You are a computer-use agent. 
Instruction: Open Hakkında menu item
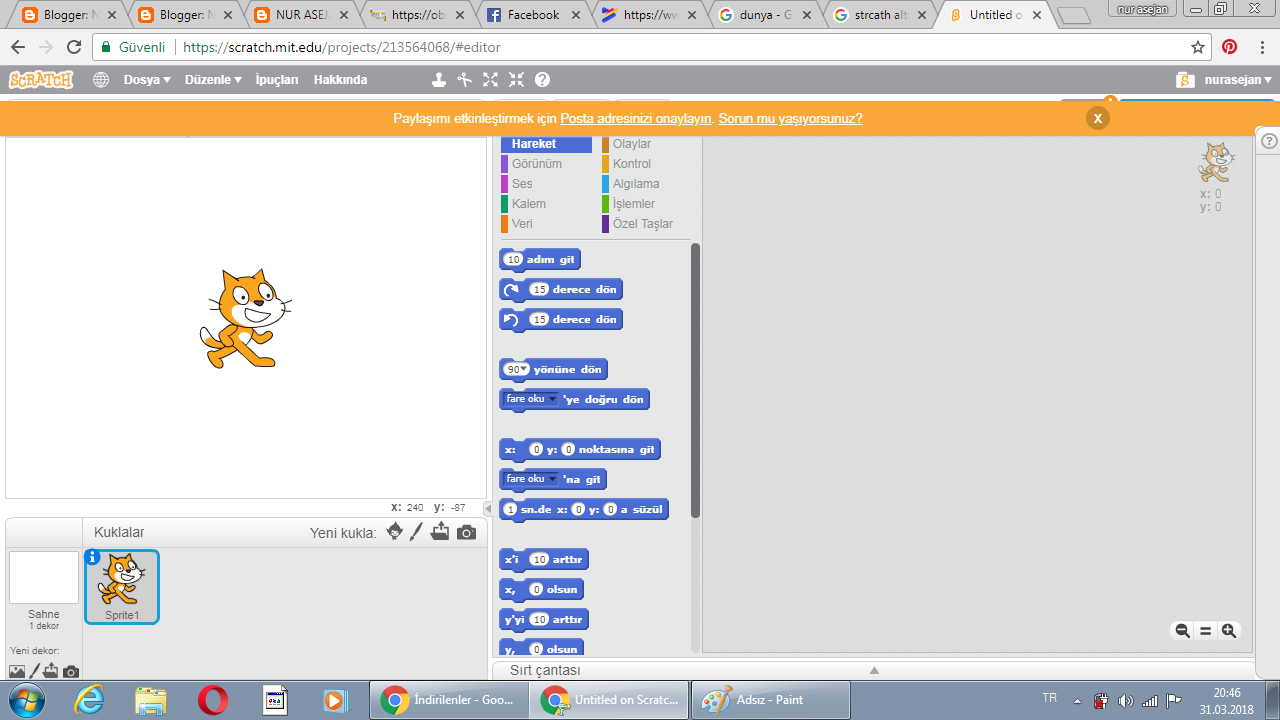click(x=340, y=80)
